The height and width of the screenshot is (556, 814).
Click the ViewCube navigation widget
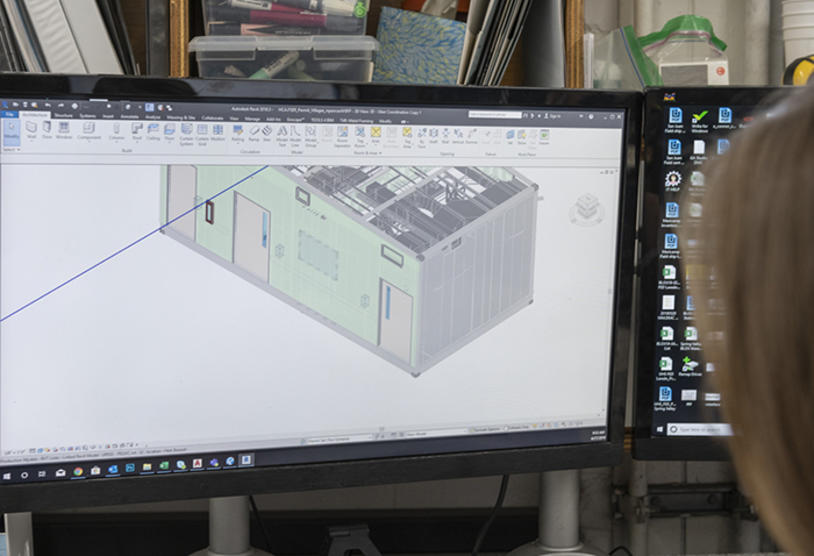[x=587, y=209]
